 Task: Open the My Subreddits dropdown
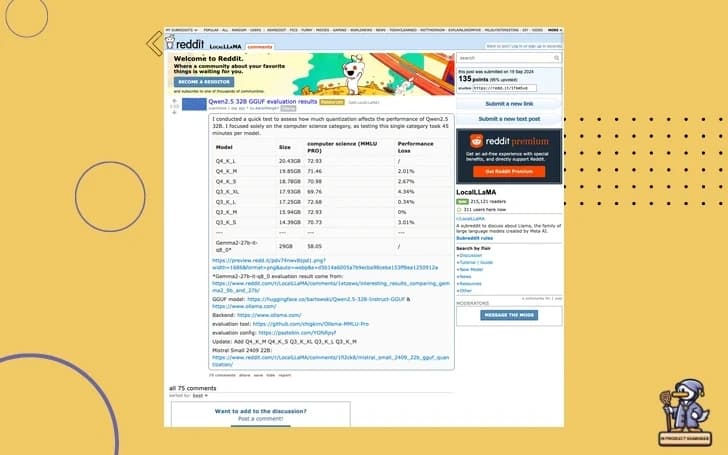pos(182,30)
